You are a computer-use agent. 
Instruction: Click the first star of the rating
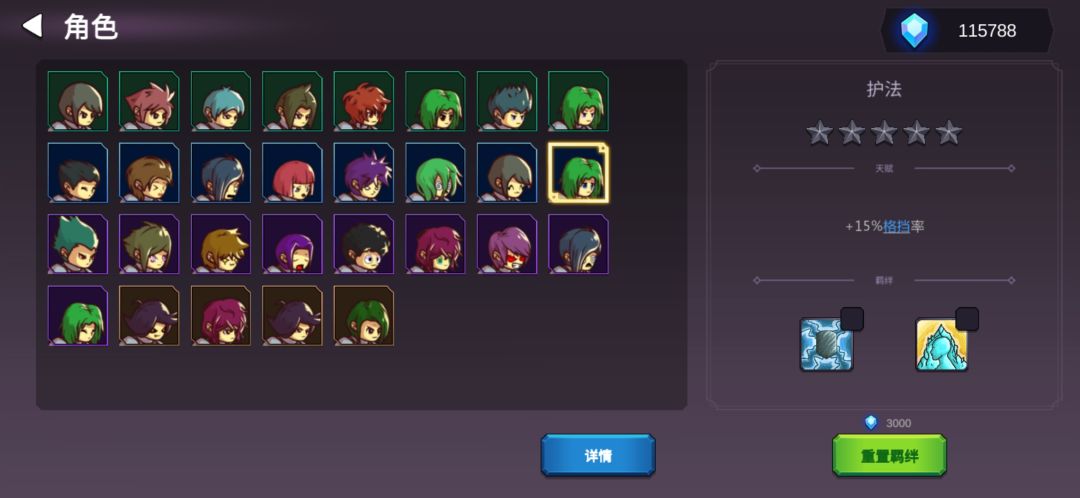[820, 132]
